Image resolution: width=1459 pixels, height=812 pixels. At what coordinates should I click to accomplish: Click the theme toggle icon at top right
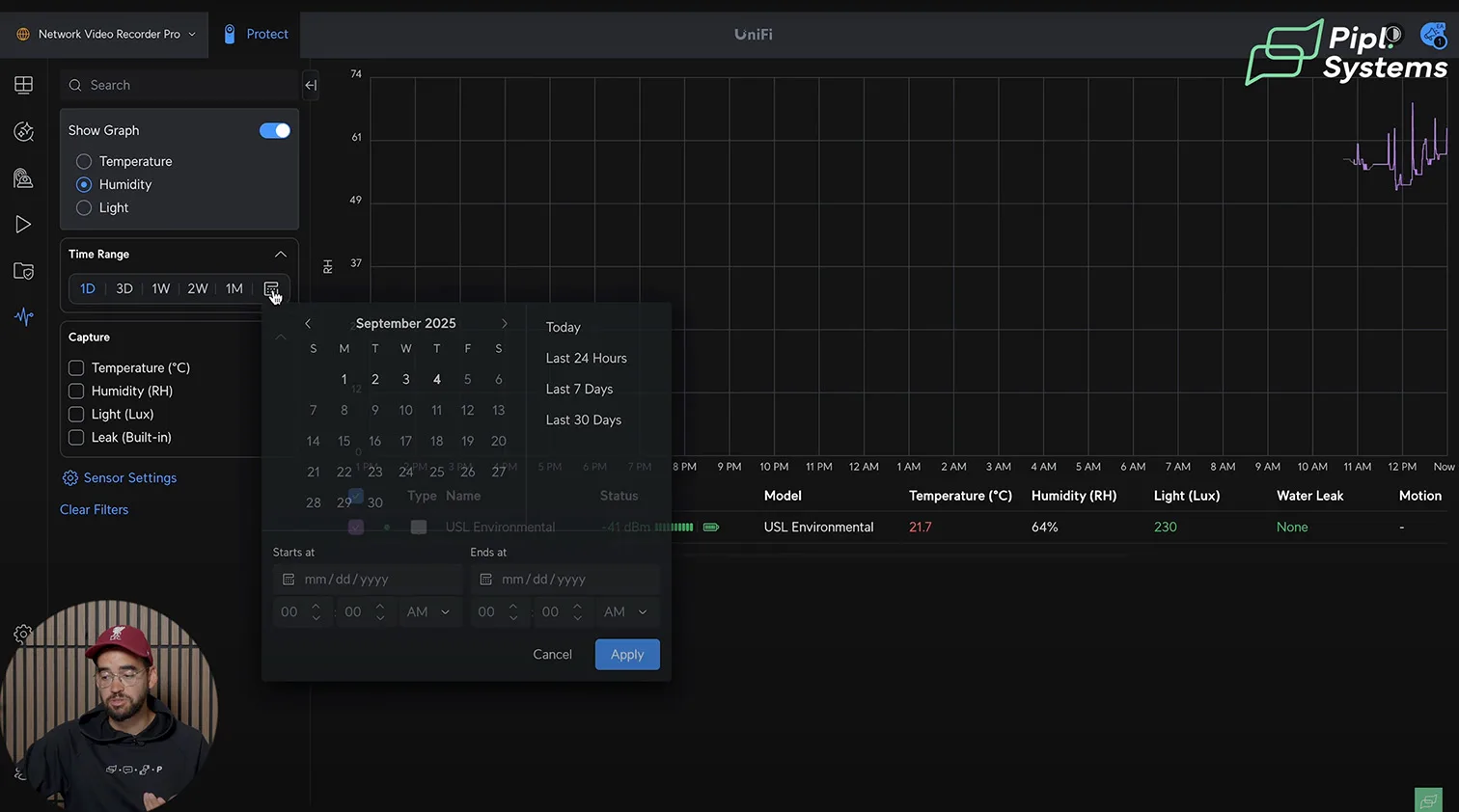click(1391, 35)
